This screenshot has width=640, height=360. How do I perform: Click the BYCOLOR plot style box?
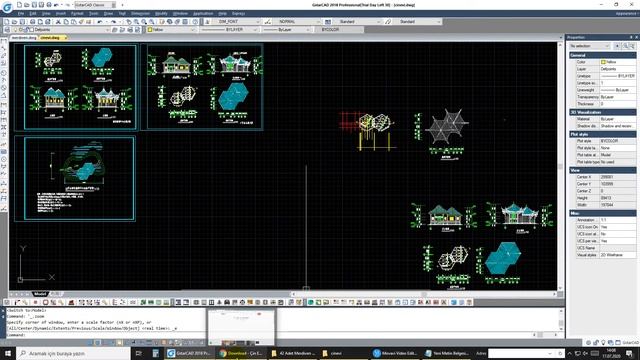click(x=339, y=30)
